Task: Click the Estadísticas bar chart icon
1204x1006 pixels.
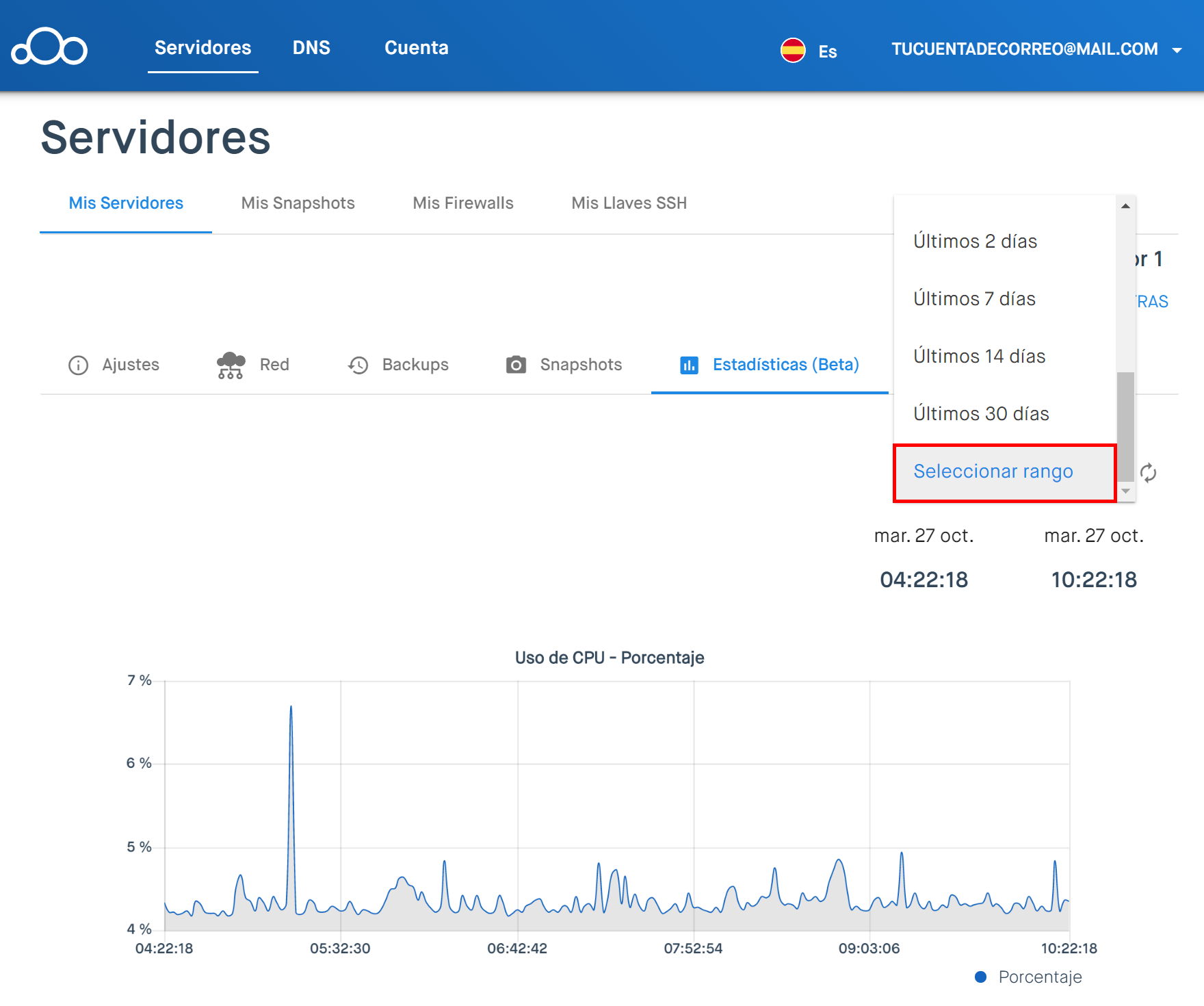Action: coord(689,365)
